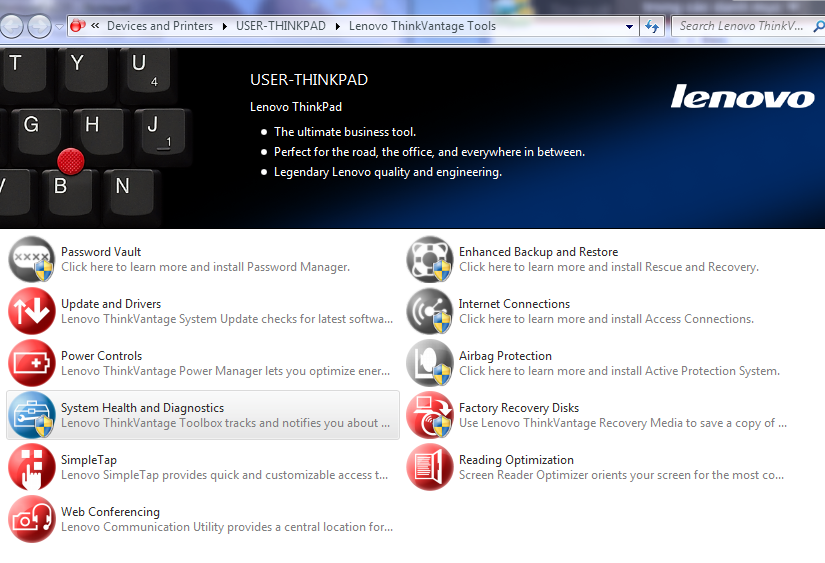
Task: Open the recent pages dropdown next to Forward
Action: point(59,26)
